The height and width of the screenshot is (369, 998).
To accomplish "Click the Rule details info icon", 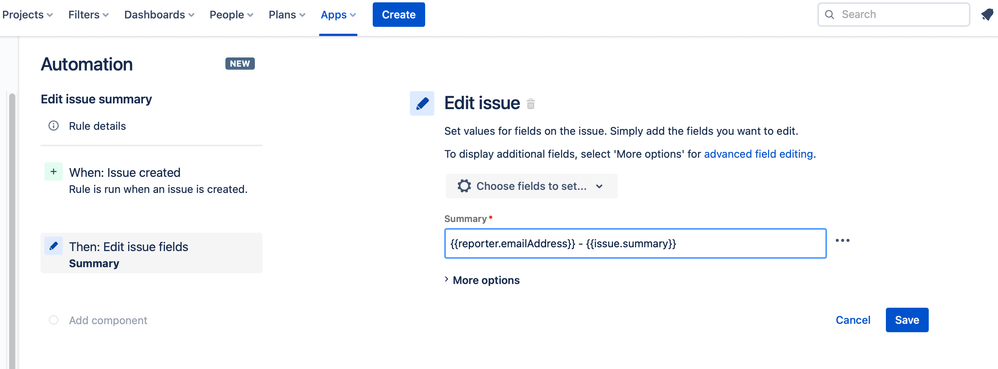I will pos(53,126).
